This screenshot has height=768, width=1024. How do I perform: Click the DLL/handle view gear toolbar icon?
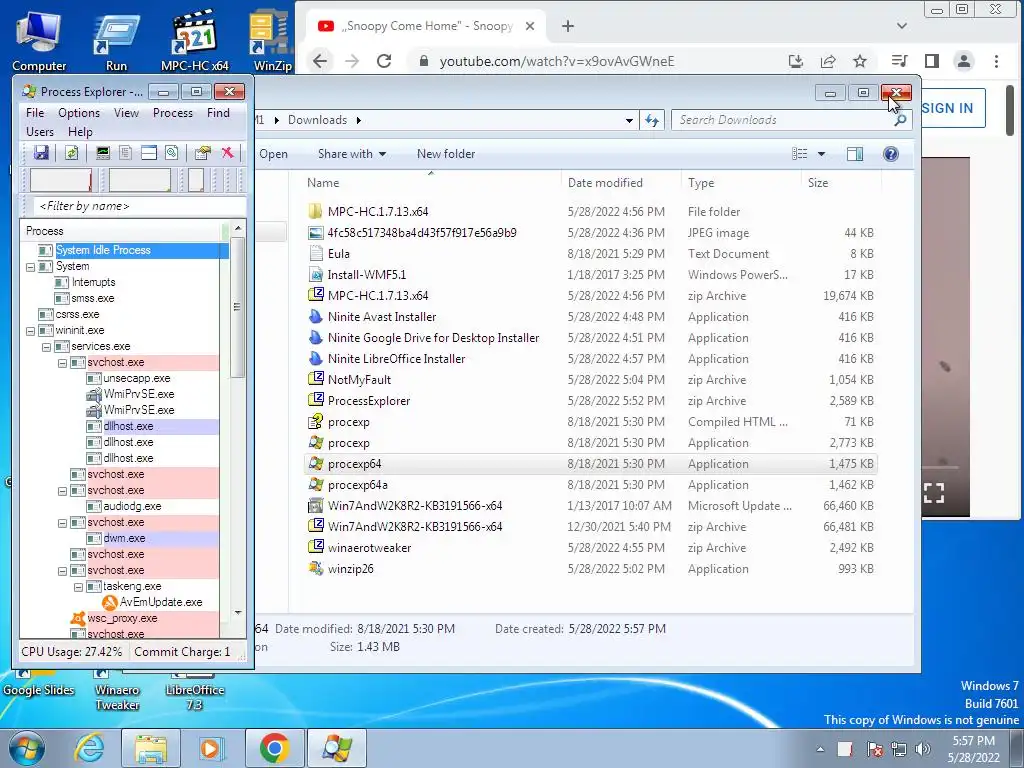coord(172,153)
